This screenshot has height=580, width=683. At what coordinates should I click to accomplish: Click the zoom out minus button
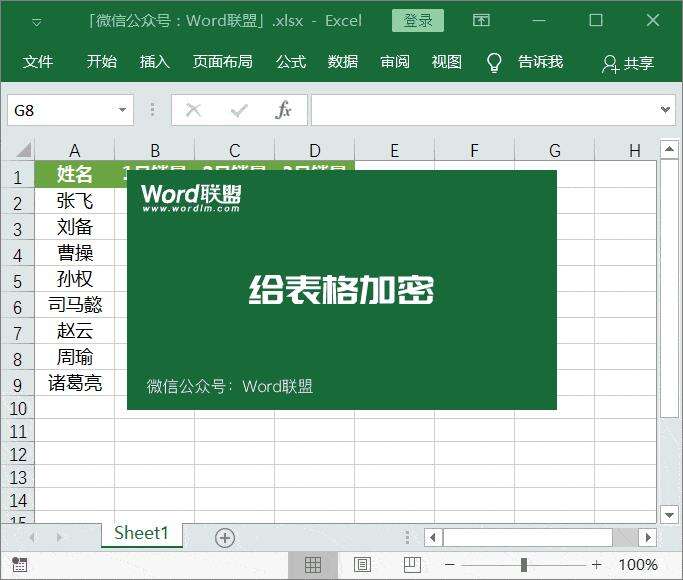(450, 565)
